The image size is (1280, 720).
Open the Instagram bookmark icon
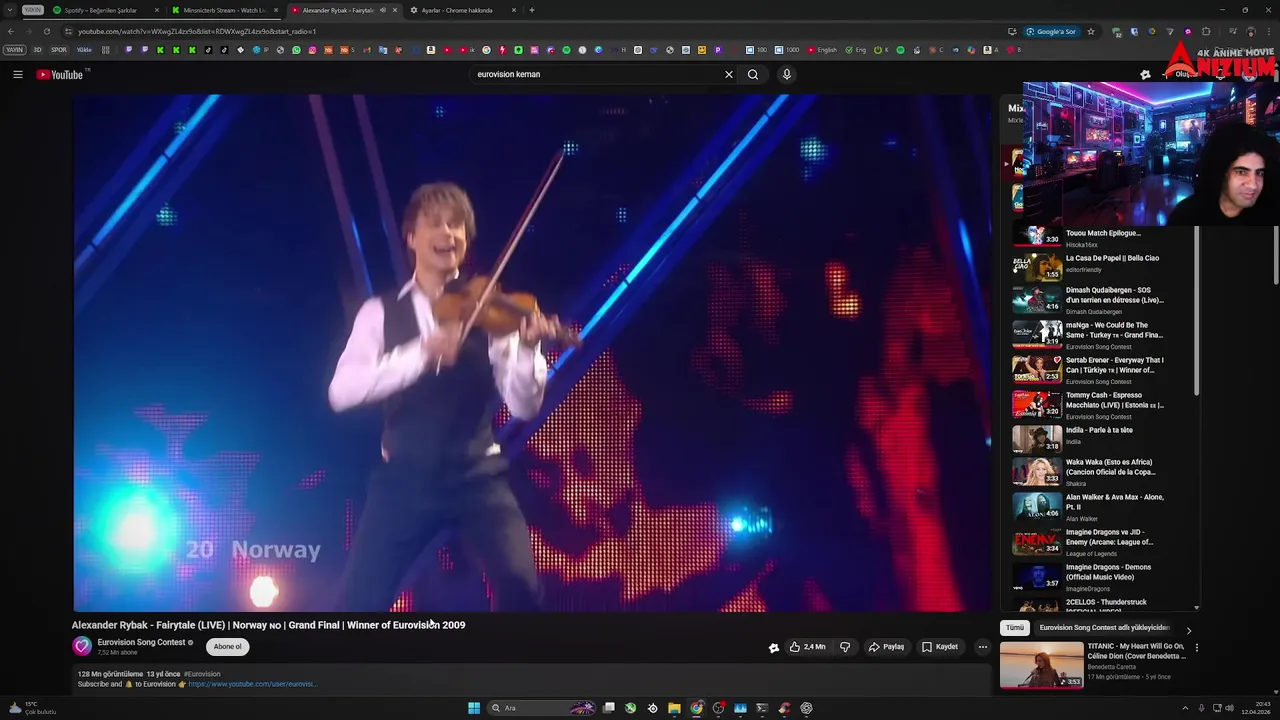(x=312, y=50)
